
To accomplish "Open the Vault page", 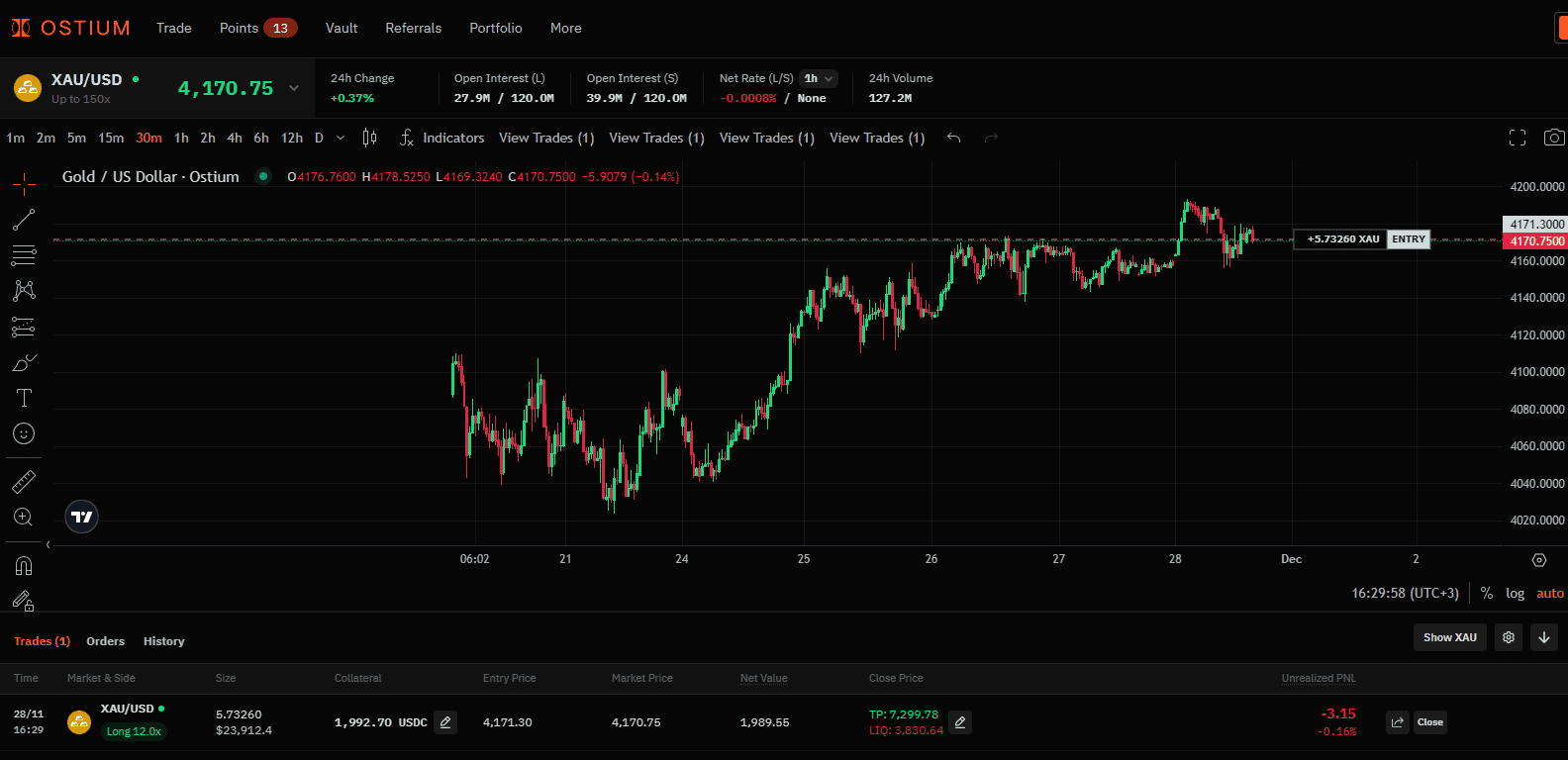I will coord(342,28).
